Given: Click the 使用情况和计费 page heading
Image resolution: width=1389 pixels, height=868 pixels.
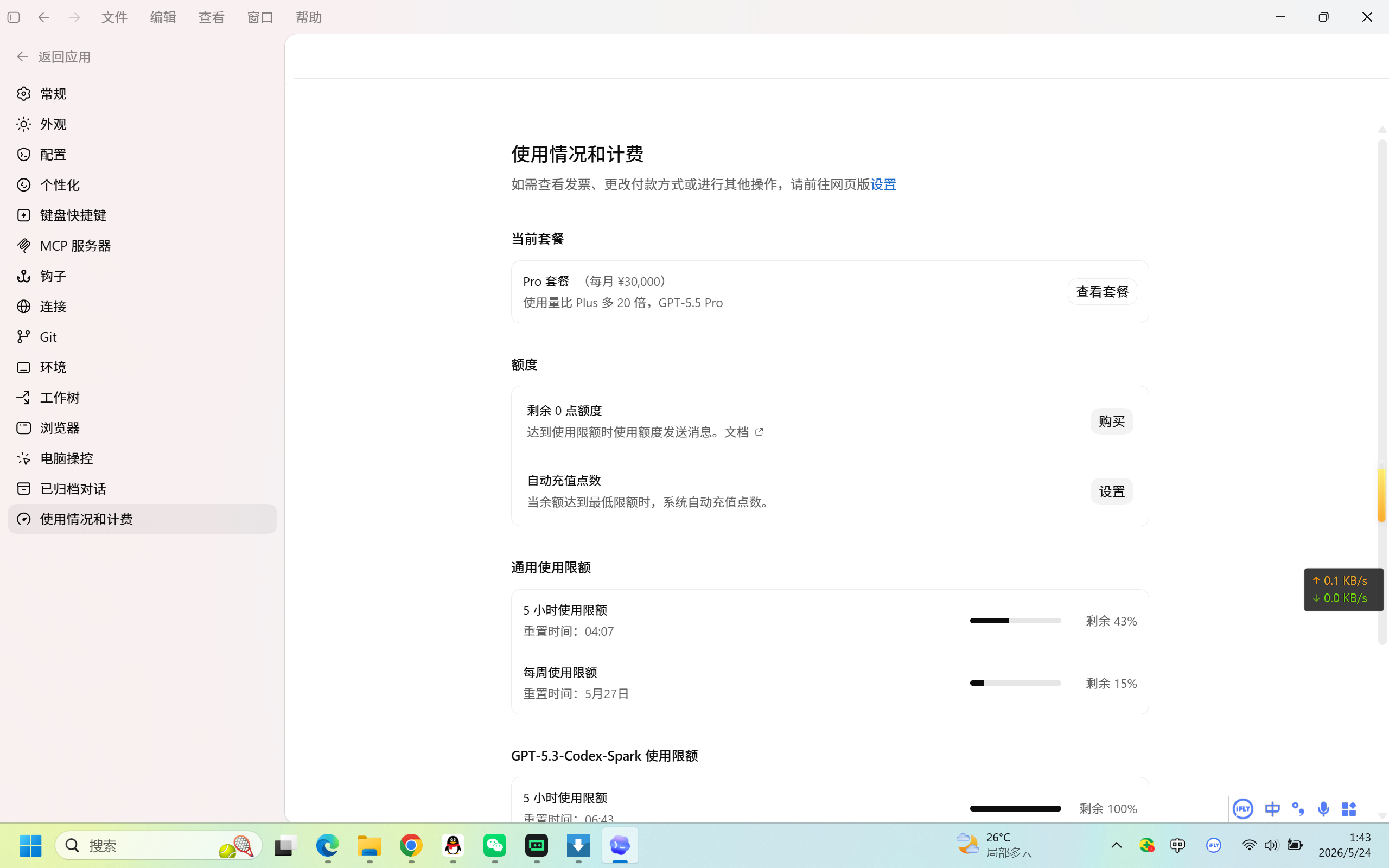Looking at the screenshot, I should click(x=577, y=154).
